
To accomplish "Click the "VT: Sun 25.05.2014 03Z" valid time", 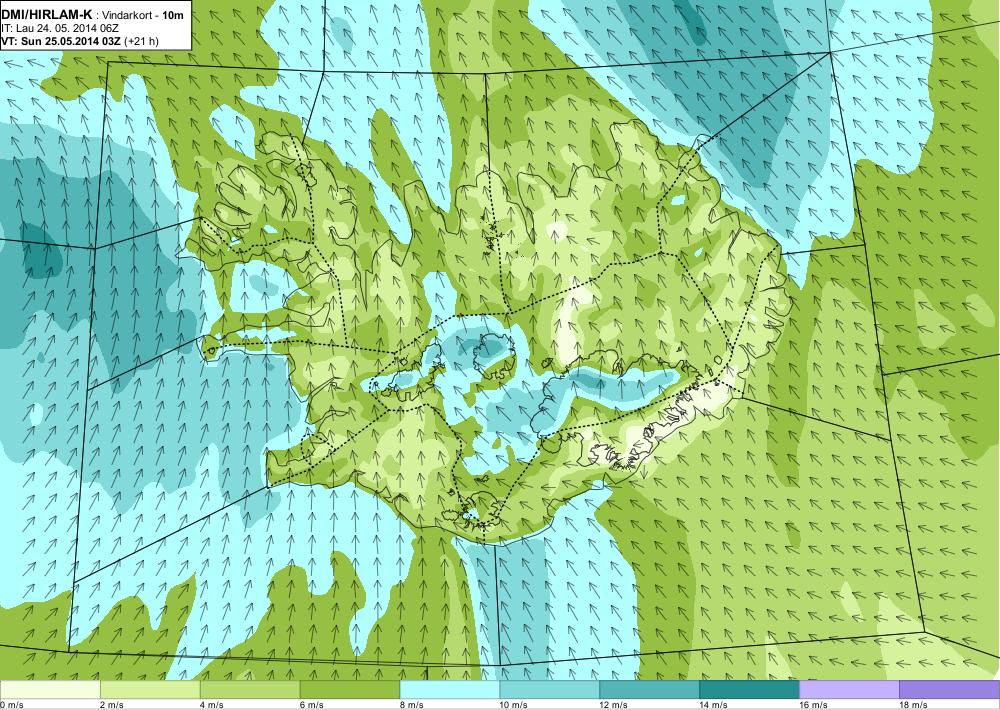I will pyautogui.click(x=61, y=41).
